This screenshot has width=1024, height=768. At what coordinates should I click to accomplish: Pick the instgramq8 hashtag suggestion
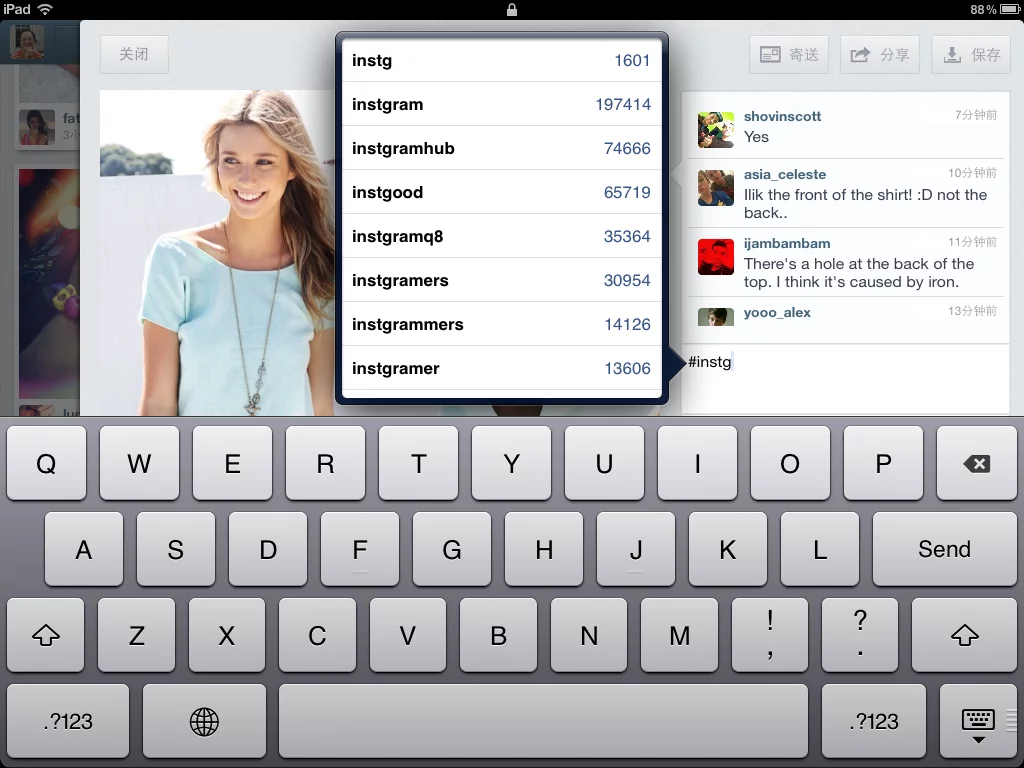pyautogui.click(x=502, y=236)
